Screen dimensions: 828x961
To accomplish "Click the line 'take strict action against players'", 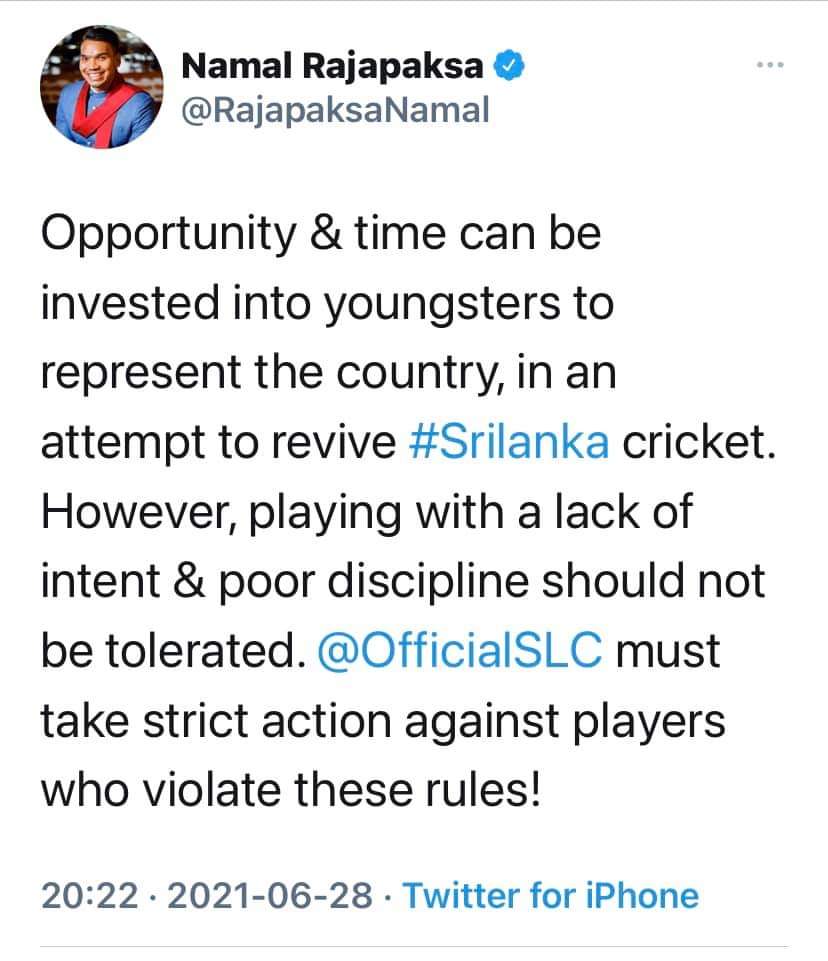I will click(x=383, y=721).
